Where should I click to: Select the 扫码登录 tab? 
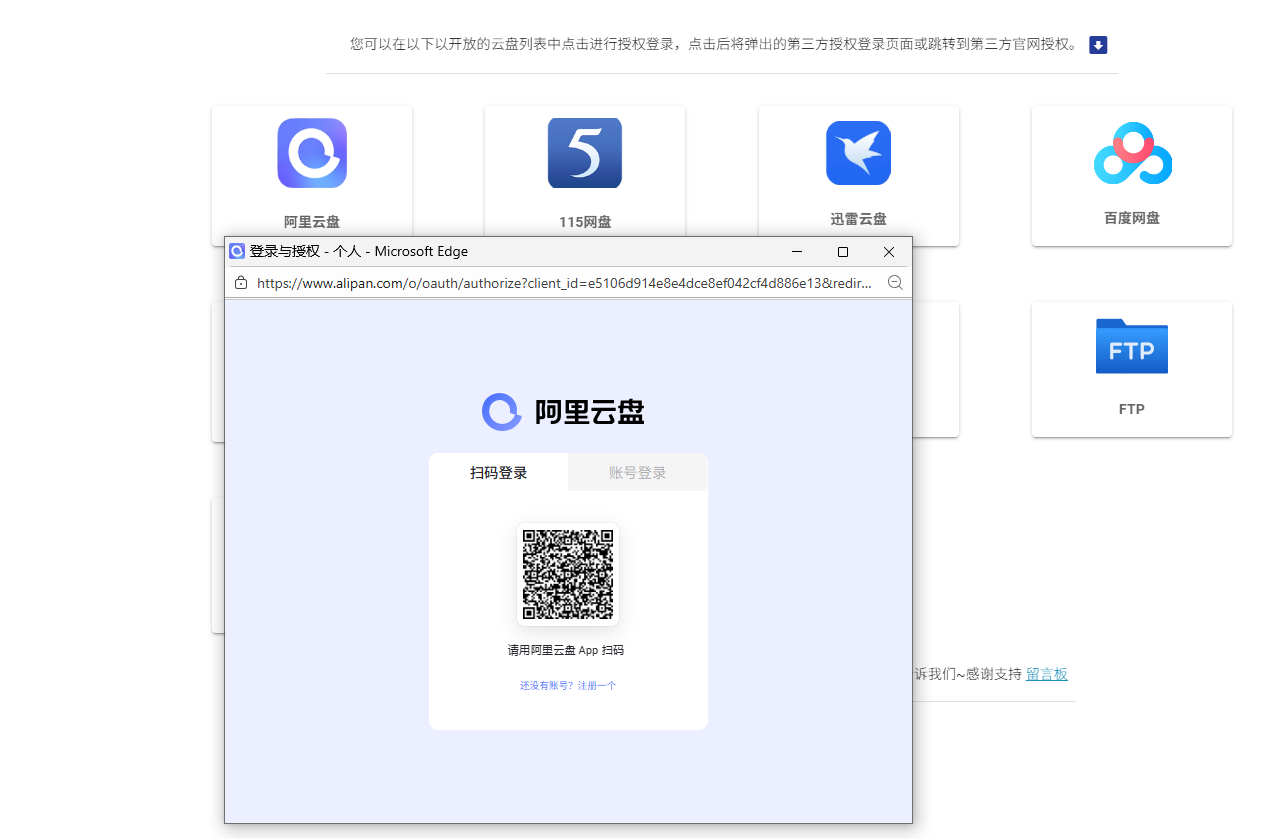tap(498, 472)
